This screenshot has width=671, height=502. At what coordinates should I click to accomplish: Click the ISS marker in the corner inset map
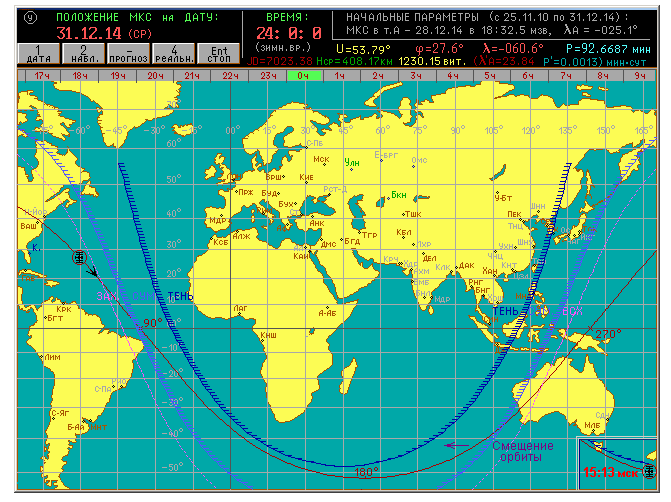click(x=650, y=471)
